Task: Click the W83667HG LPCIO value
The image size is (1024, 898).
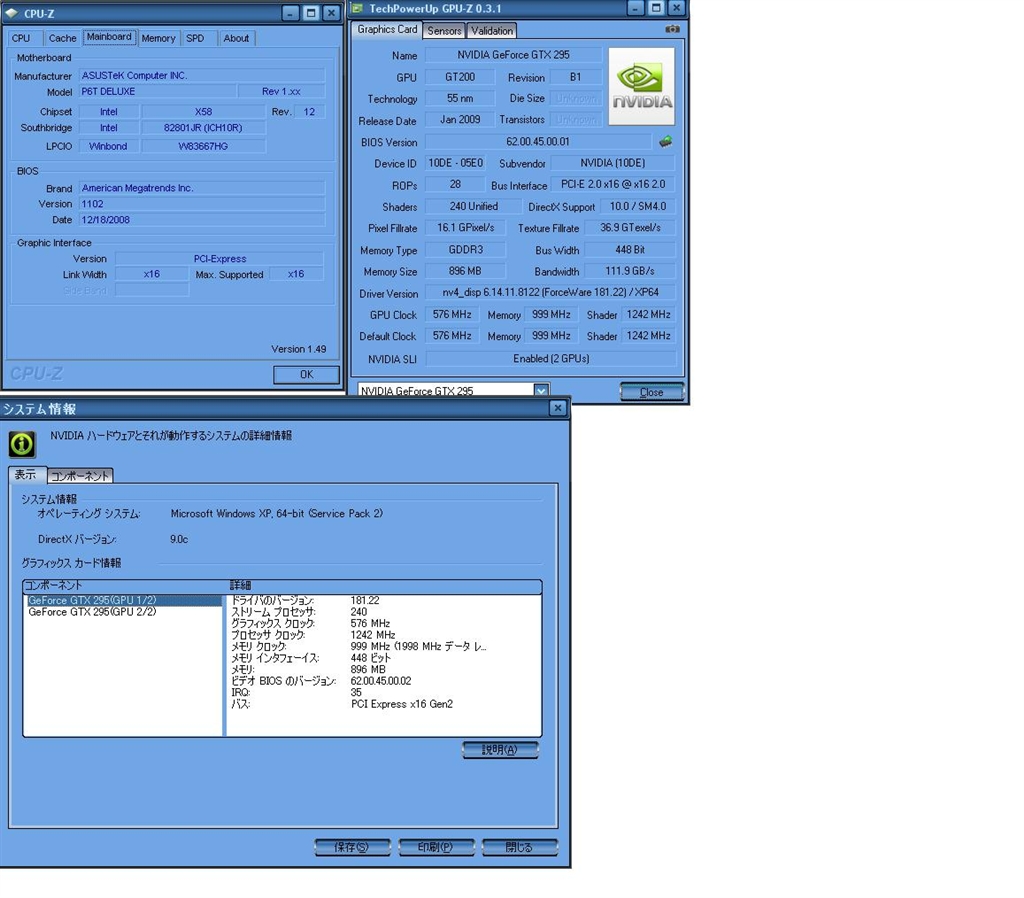Action: point(203,146)
